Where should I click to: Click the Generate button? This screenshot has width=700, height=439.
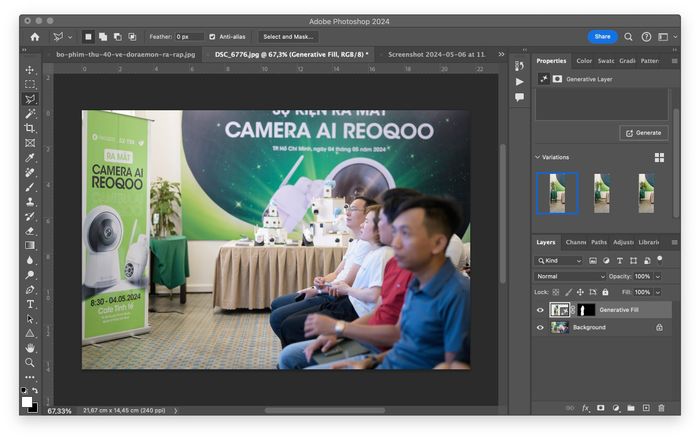click(644, 133)
